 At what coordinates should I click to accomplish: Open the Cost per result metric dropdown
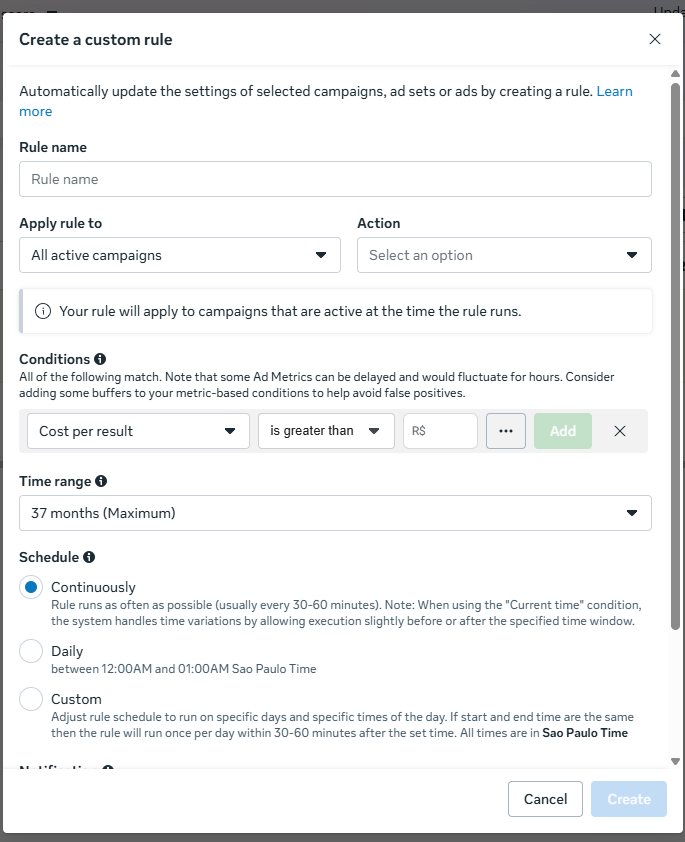(138, 431)
